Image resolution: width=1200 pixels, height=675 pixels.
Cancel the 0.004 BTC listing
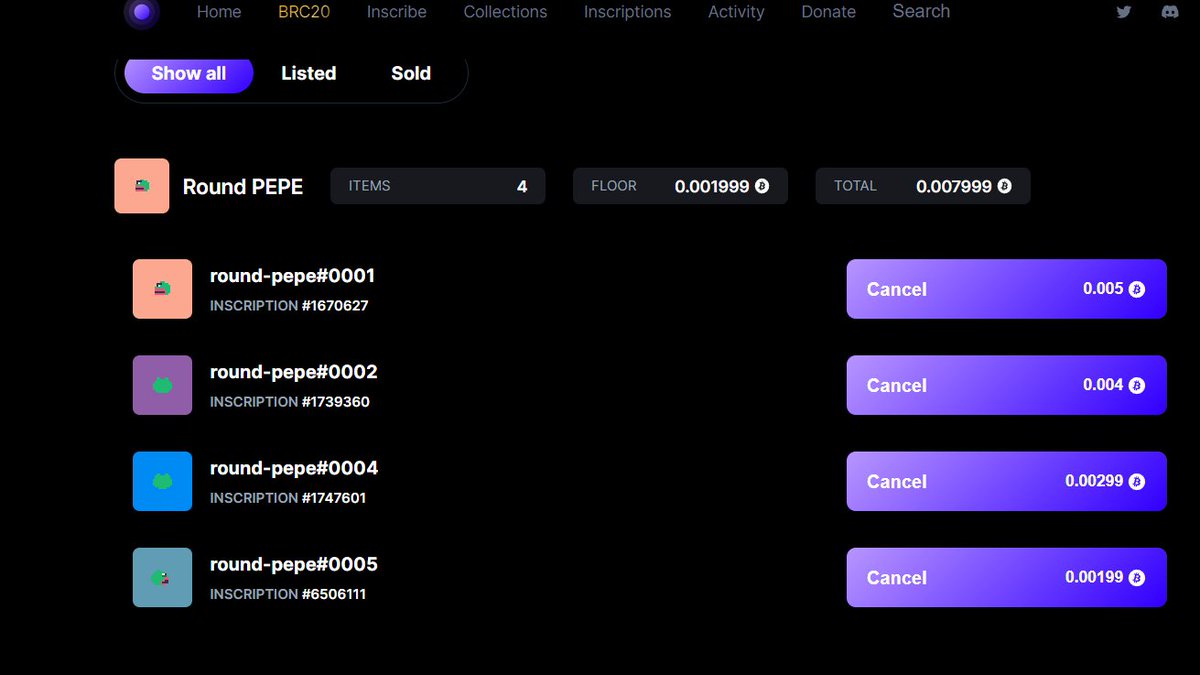[x=1006, y=385]
